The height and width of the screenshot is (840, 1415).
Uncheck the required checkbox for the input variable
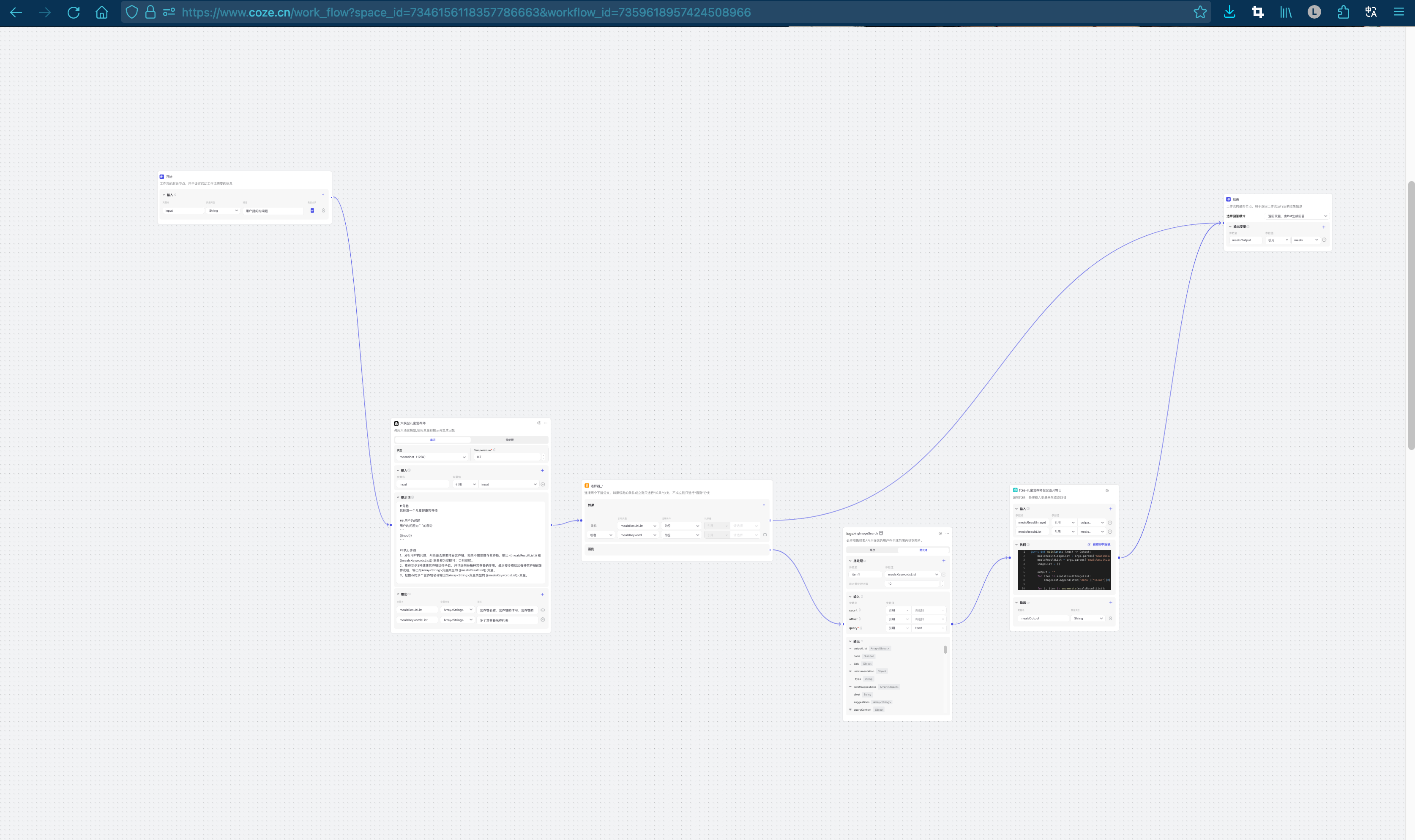pos(312,210)
